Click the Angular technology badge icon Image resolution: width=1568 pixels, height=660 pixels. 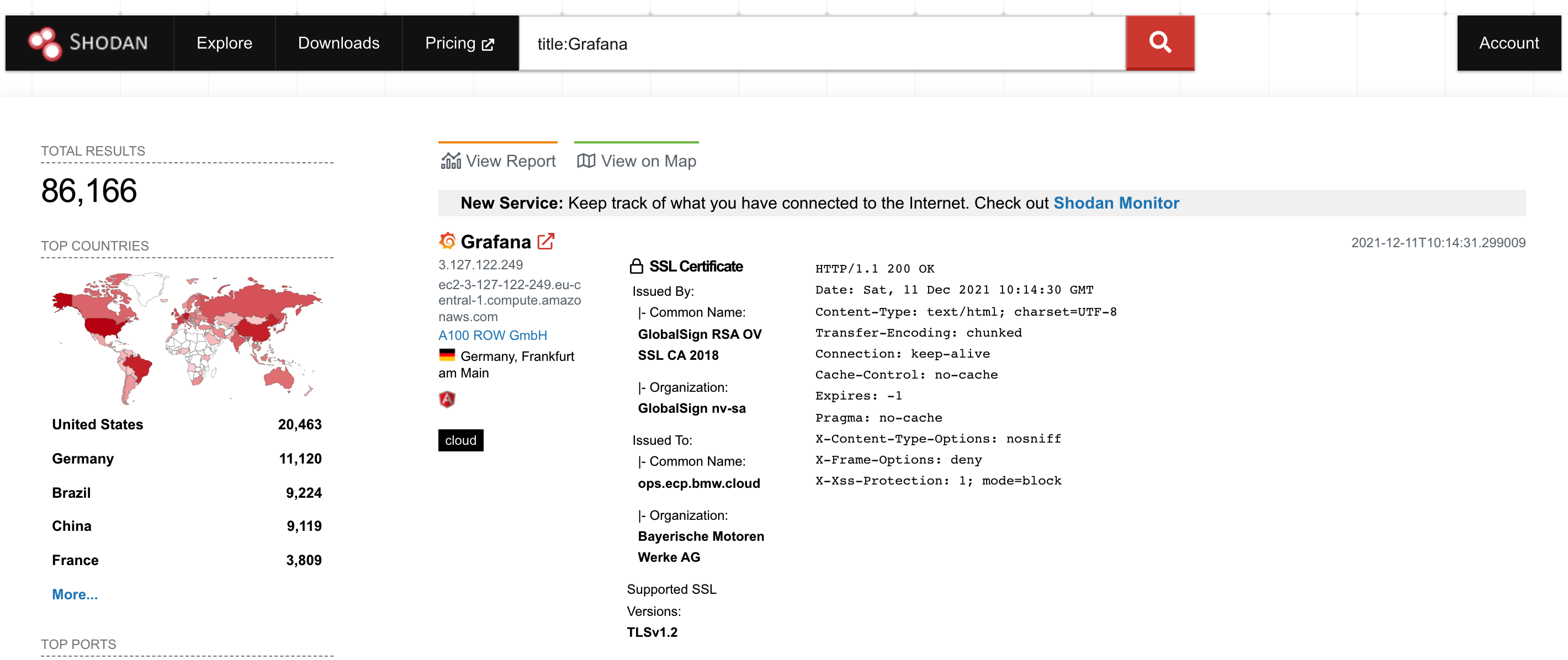point(447,399)
